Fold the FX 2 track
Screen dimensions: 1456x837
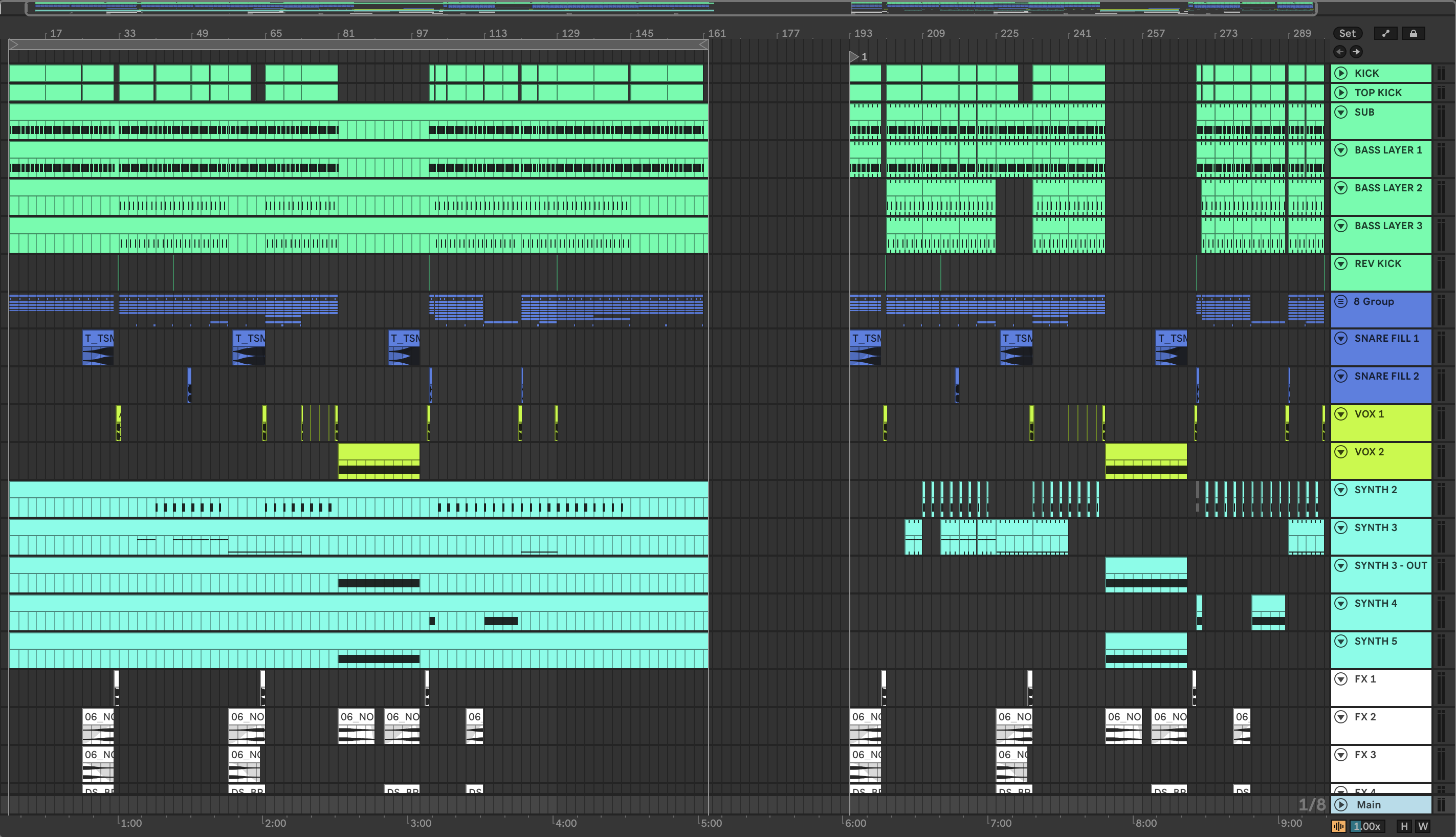coord(1341,717)
